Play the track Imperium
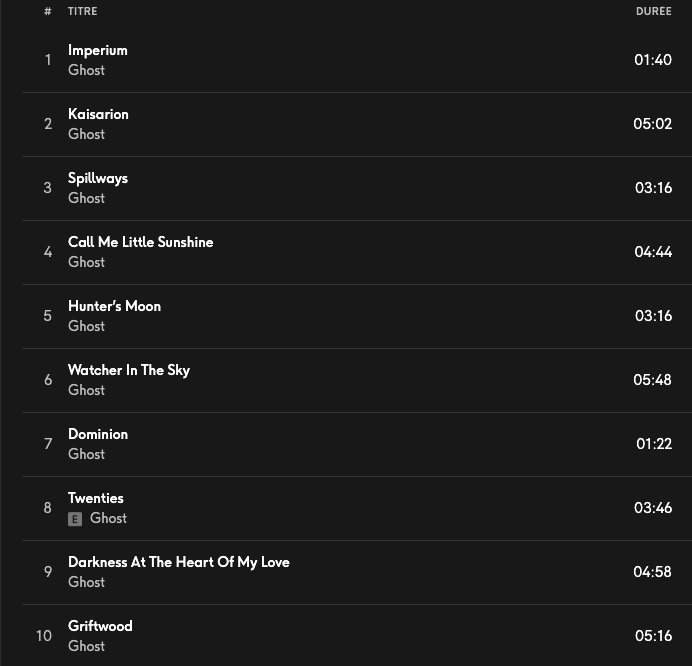The width and height of the screenshot is (692, 666). [97, 50]
